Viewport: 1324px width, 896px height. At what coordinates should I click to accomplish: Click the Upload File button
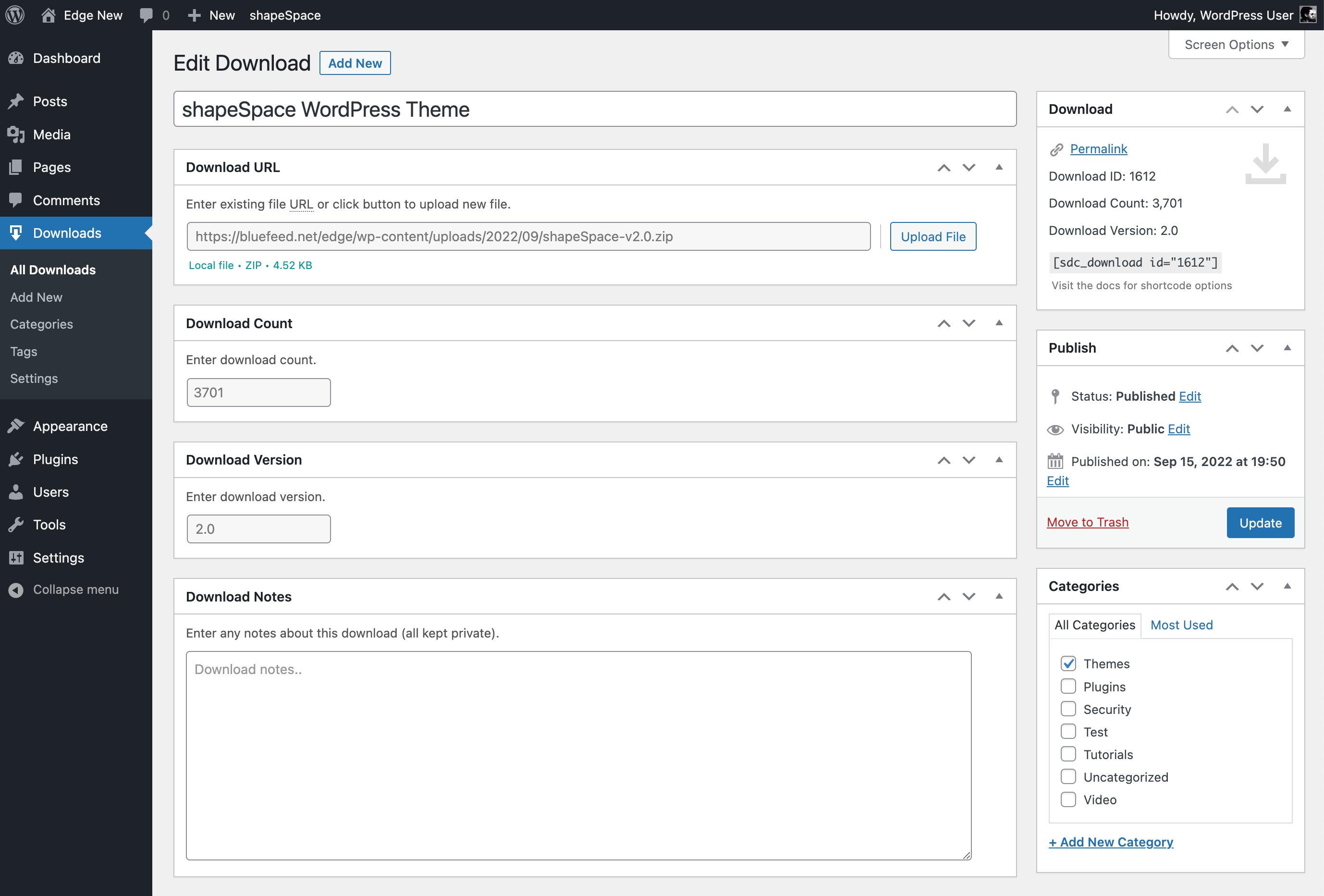tap(932, 236)
